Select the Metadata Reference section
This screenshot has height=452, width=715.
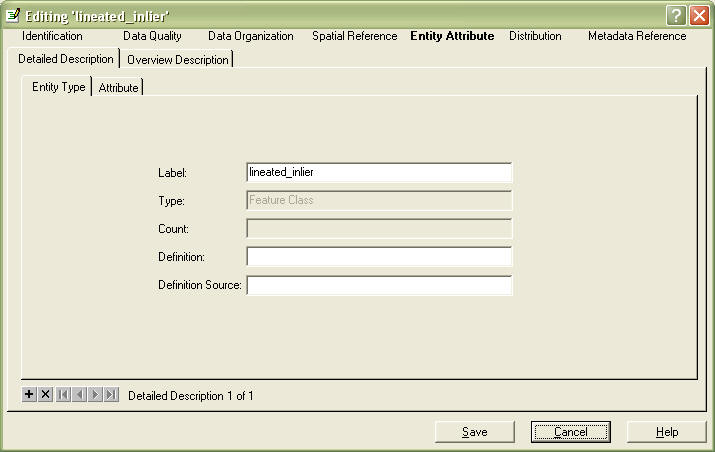pyautogui.click(x=637, y=36)
